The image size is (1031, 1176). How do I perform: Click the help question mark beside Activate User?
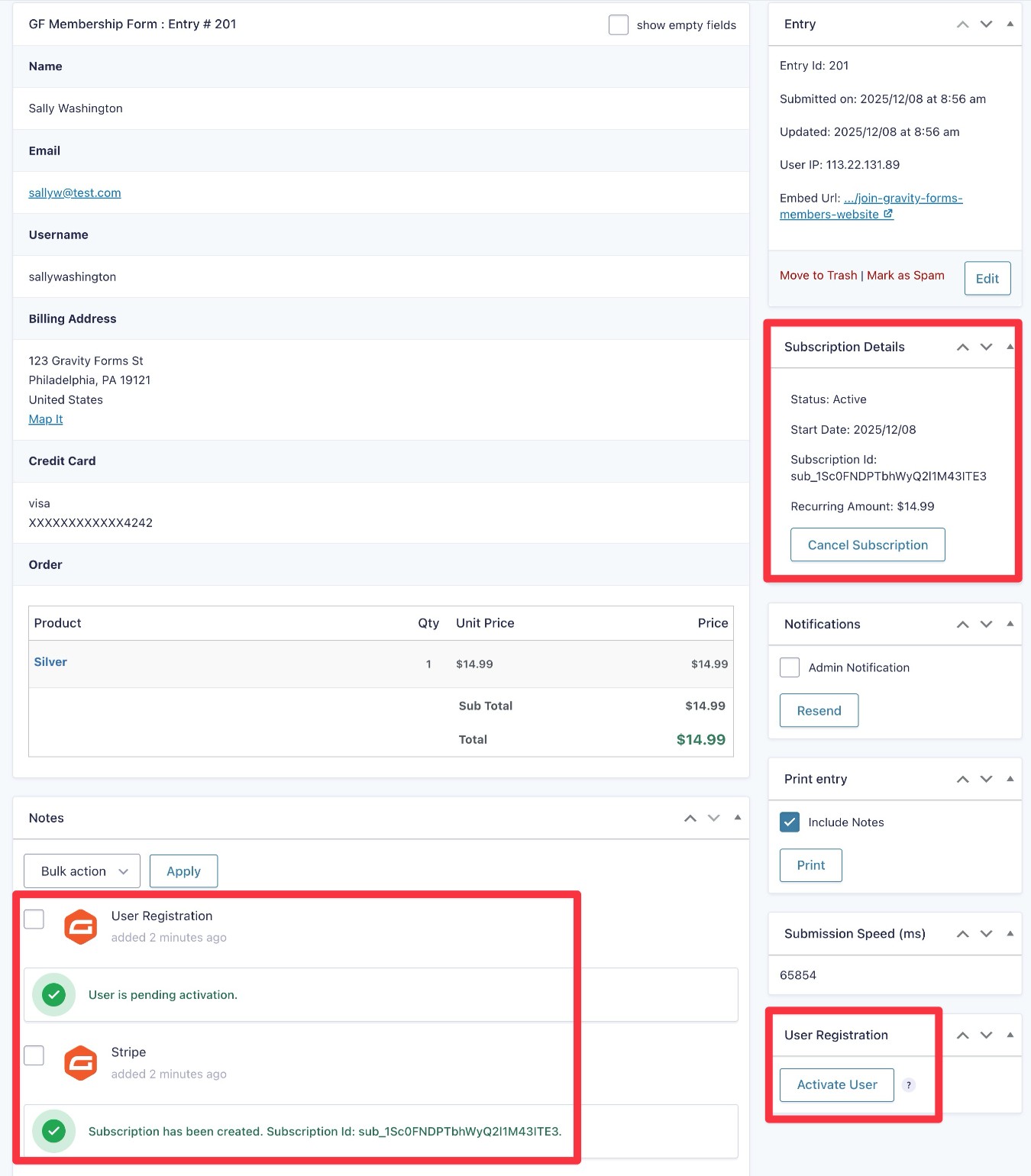tap(908, 1085)
